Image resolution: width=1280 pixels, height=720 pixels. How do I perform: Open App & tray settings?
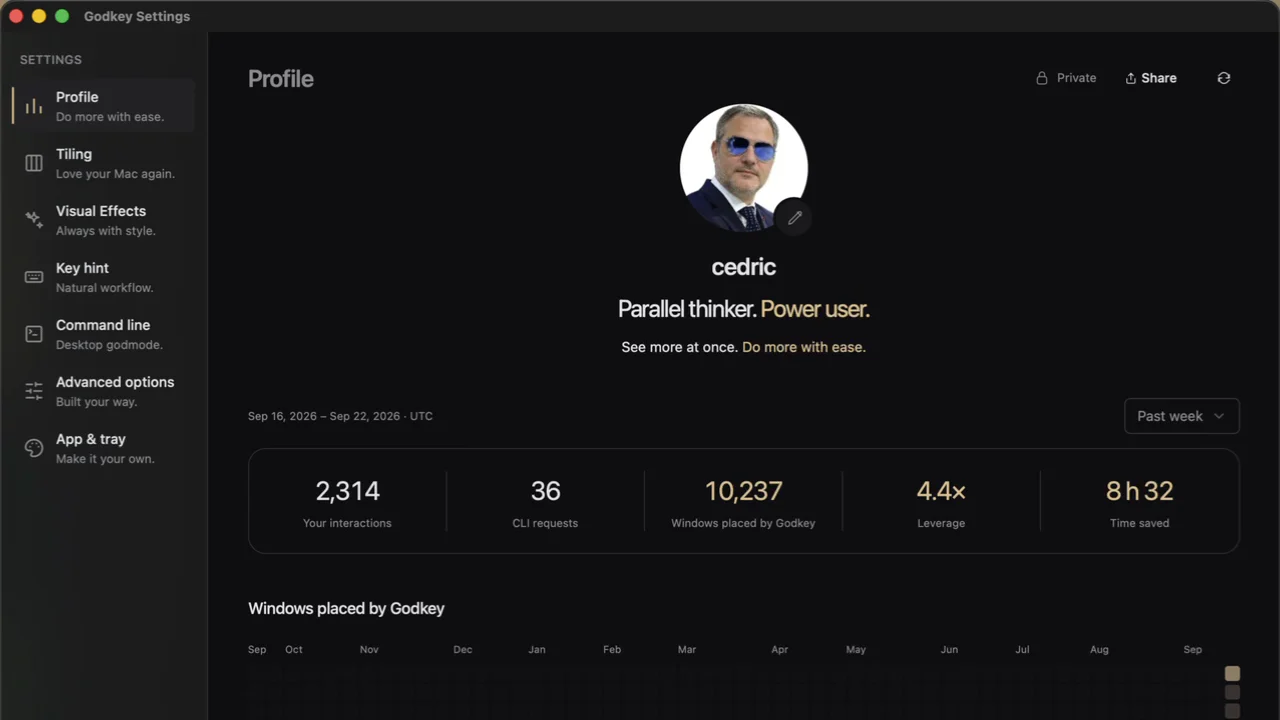point(103,448)
